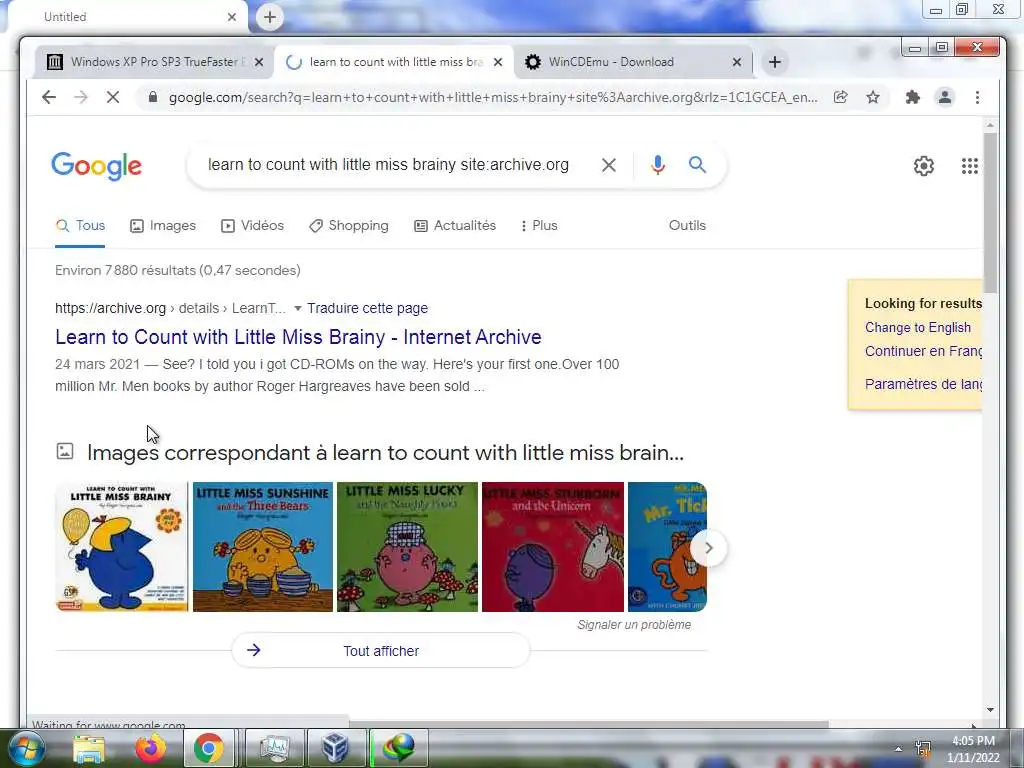Click Continuer en Français link
Viewport: 1024px width, 768px height.
tap(923, 351)
